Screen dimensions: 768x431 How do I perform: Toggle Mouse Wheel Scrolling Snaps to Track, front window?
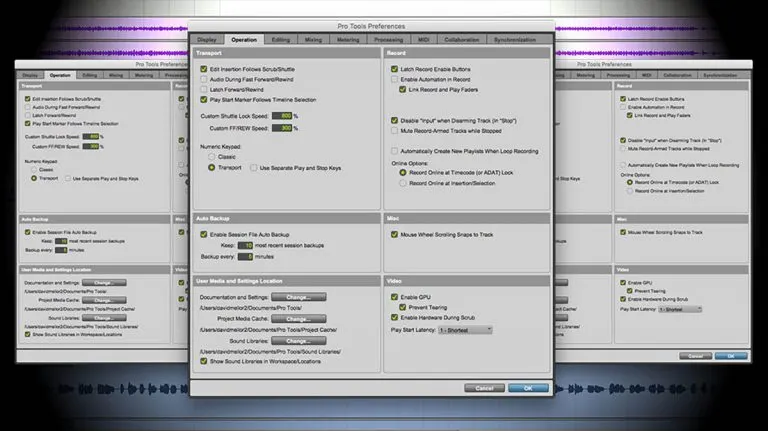pyautogui.click(x=394, y=235)
